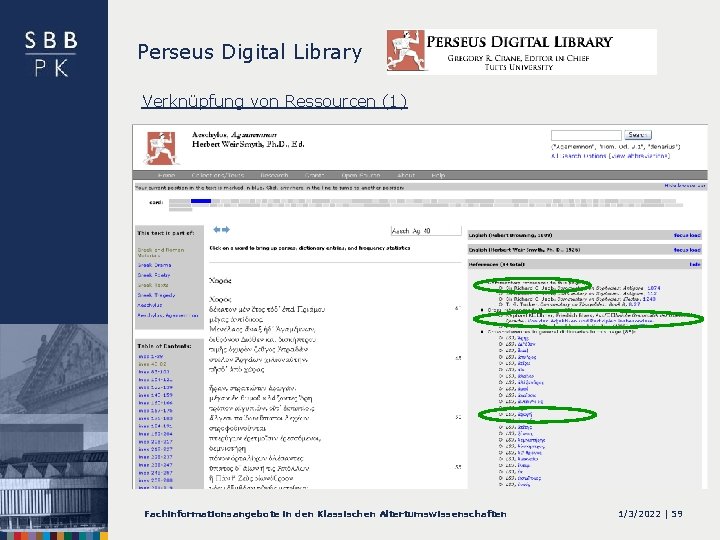Click the SBB PK logo
The image size is (720, 540).
51,54
